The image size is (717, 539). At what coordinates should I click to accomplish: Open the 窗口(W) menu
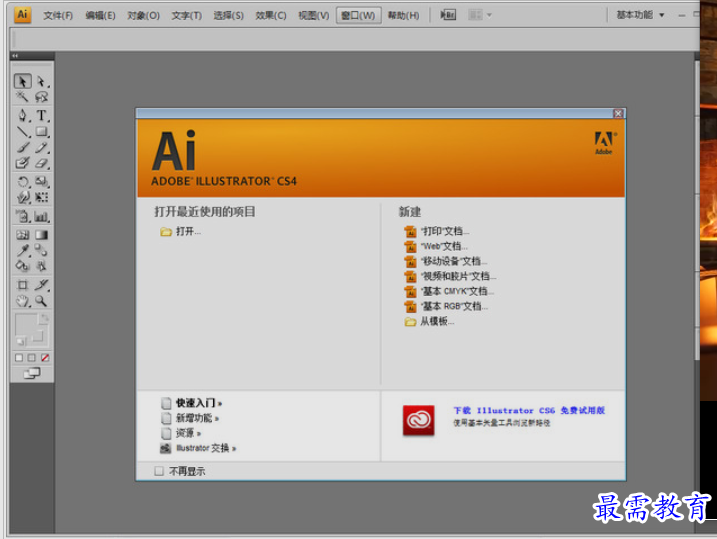tap(358, 16)
